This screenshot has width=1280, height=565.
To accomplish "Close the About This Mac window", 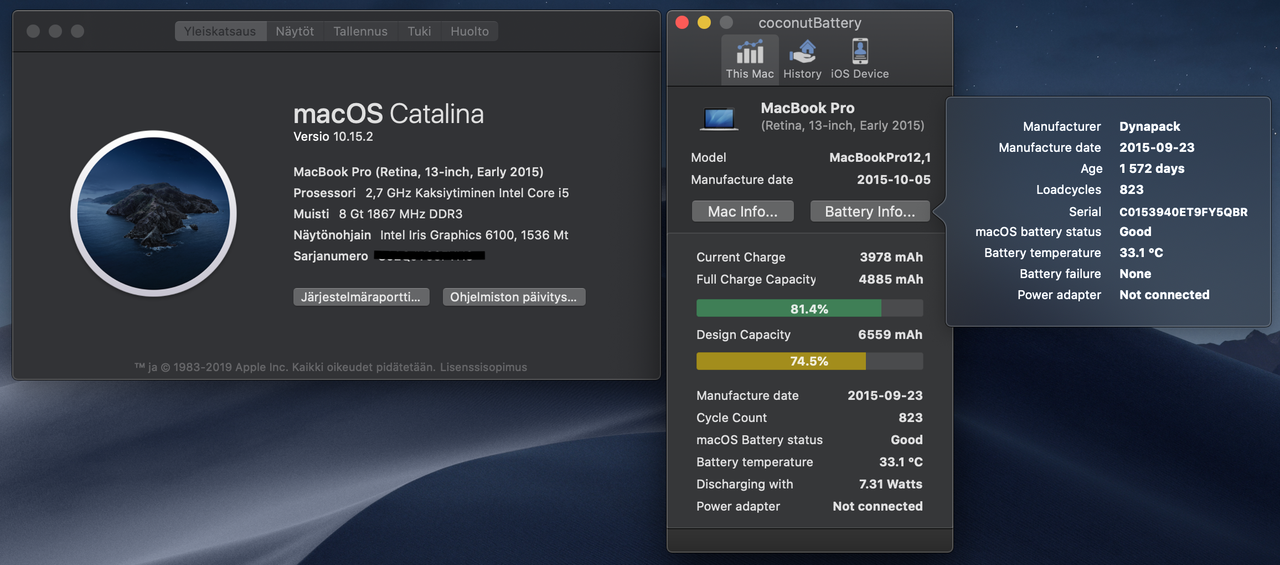I will [x=33, y=32].
